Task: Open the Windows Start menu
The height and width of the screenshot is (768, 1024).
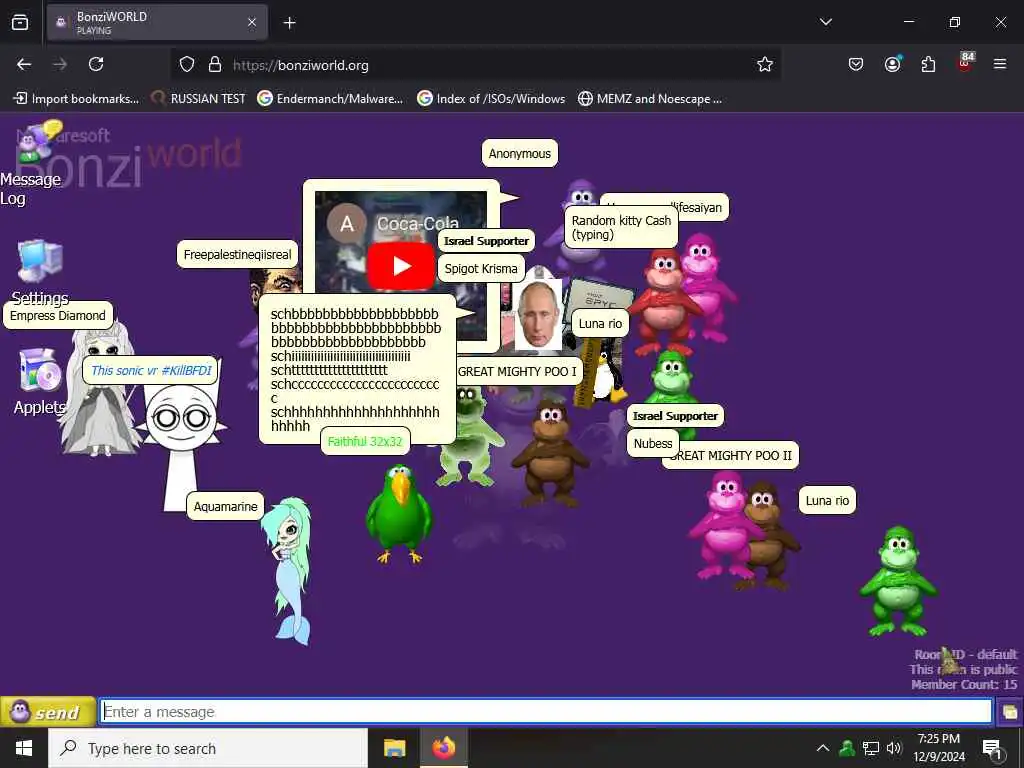Action: 24,748
